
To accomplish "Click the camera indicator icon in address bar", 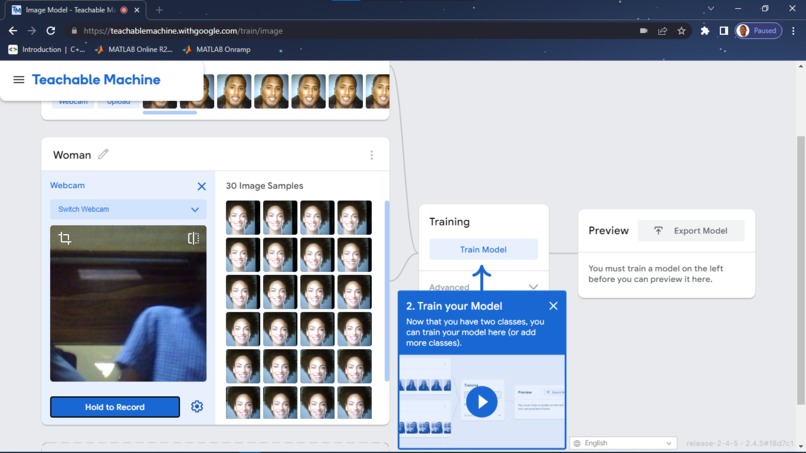I will (x=644, y=31).
